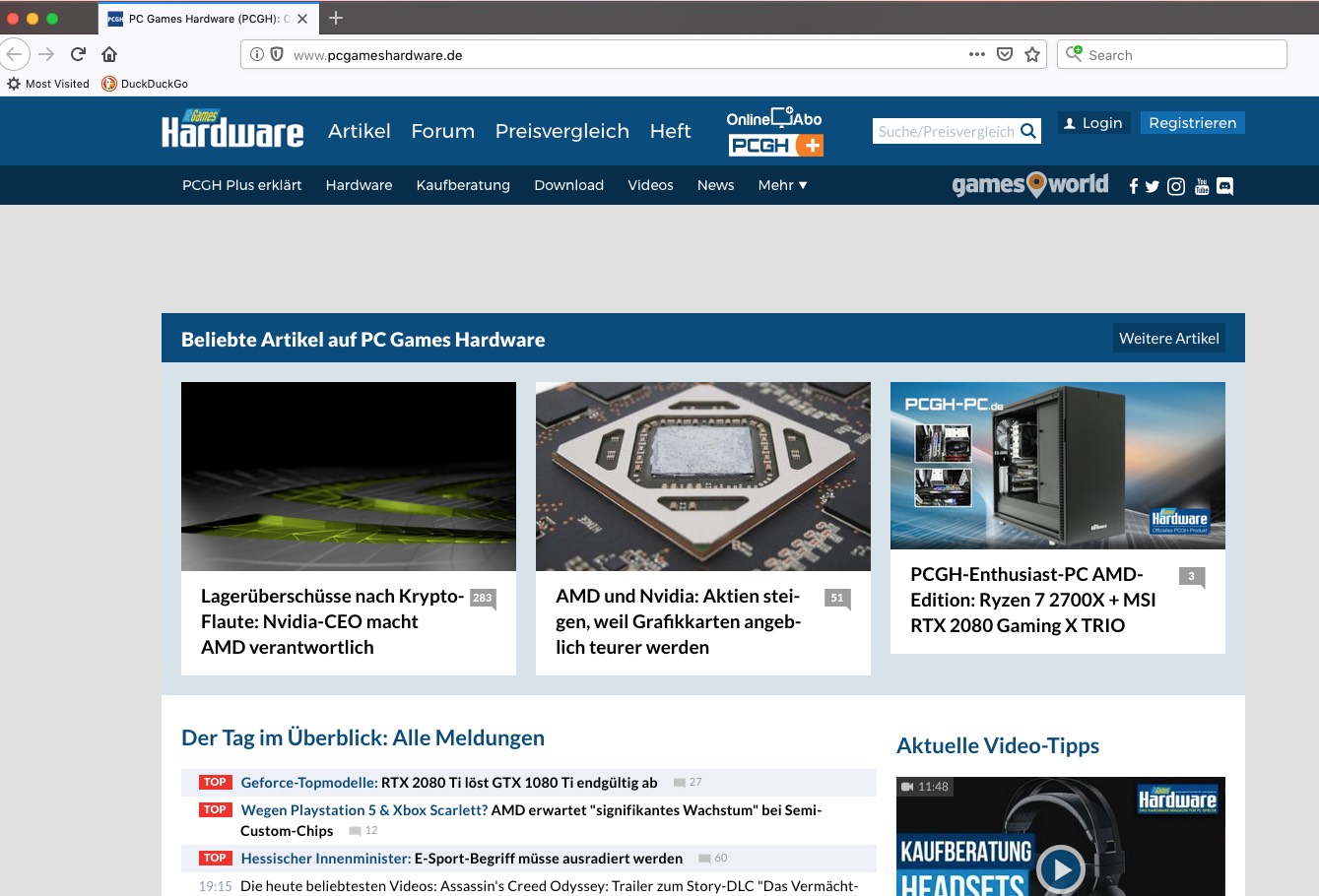Click Der Tag im Überblick heading
The image size is (1319, 896).
[x=363, y=738]
